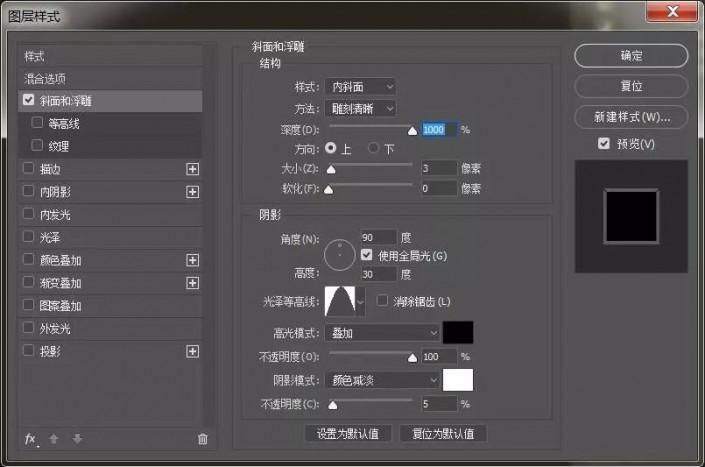
Task: Click plus icon next to 投影
Action: click(192, 351)
